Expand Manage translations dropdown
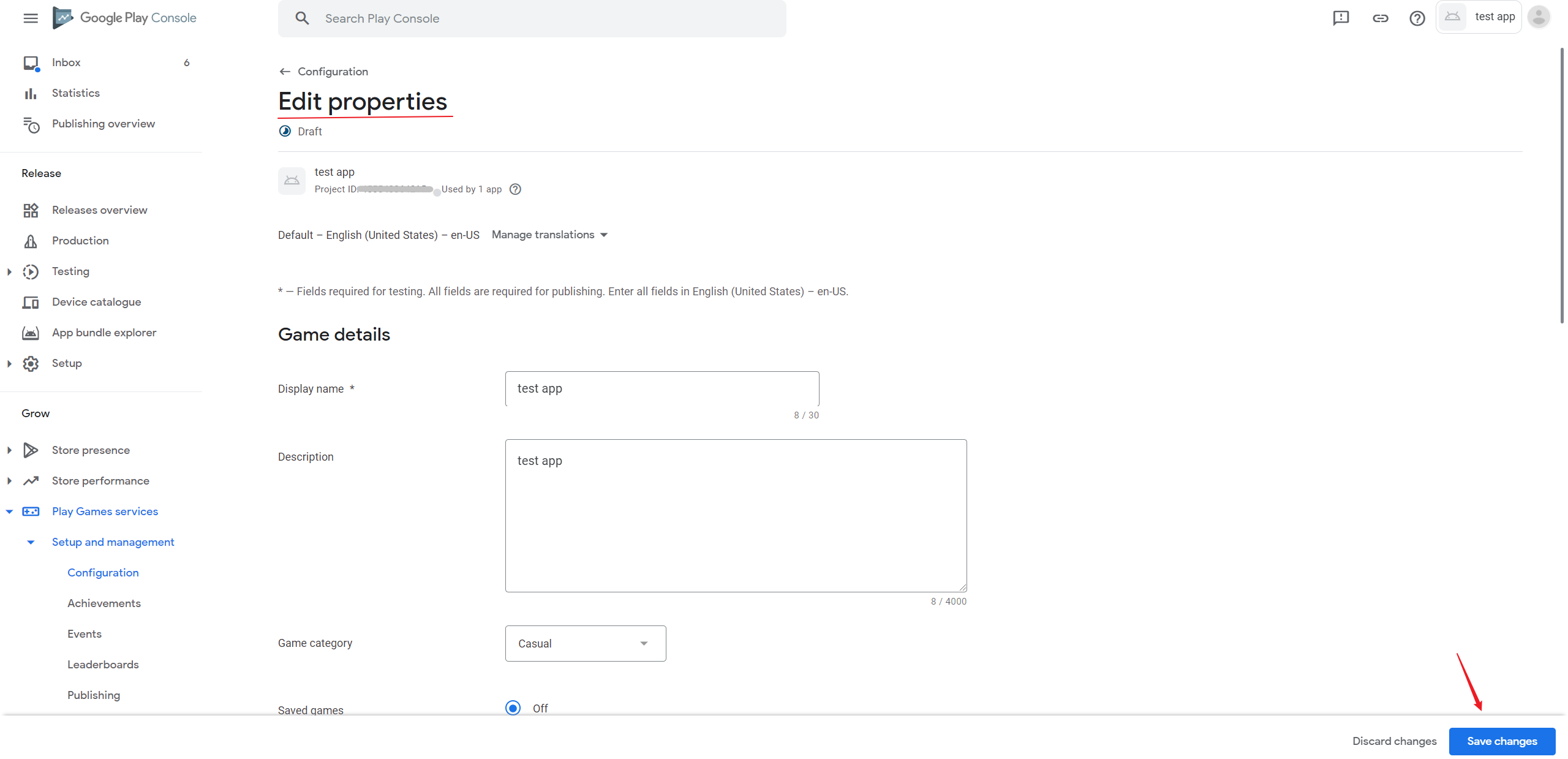This screenshot has height=759, width=1568. point(550,234)
